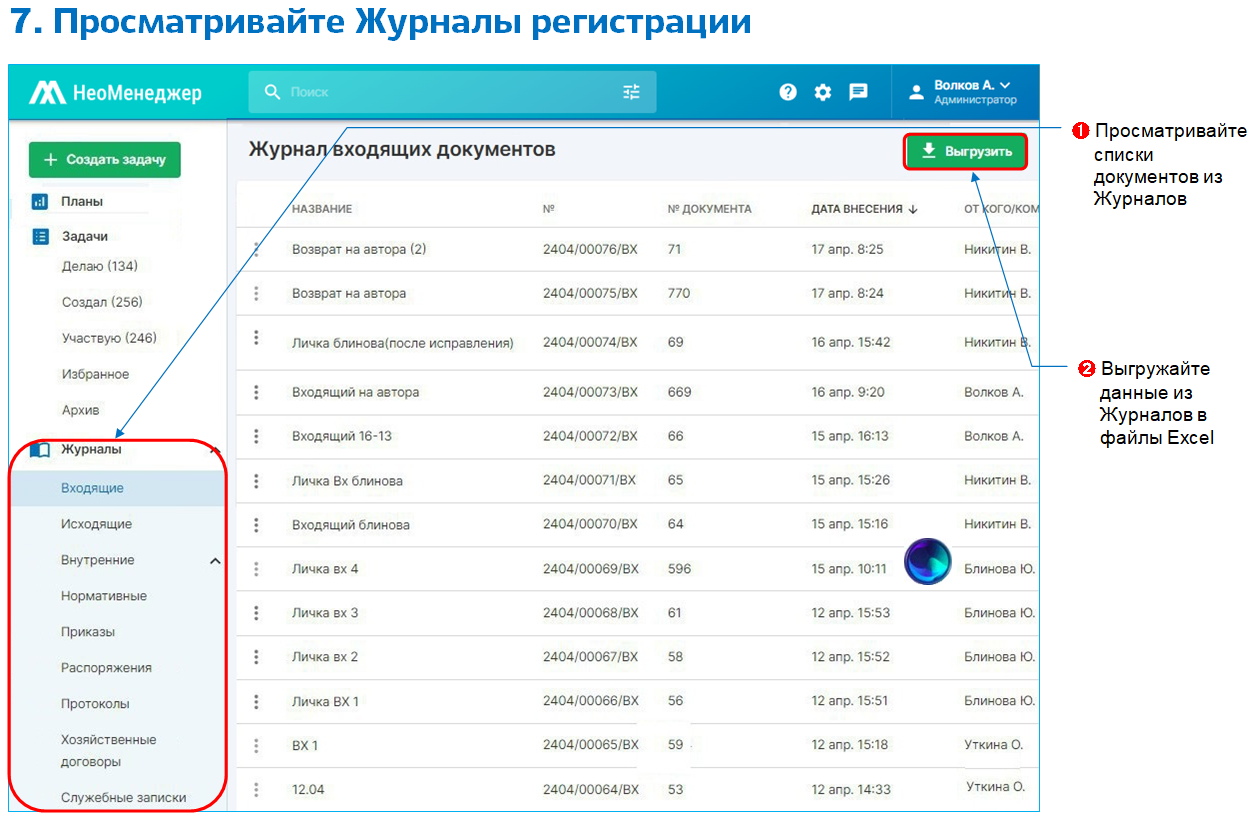This screenshot has width=1258, height=820.
Task: Sort by Дата внесения column header
Action: pyautogui.click(x=863, y=209)
